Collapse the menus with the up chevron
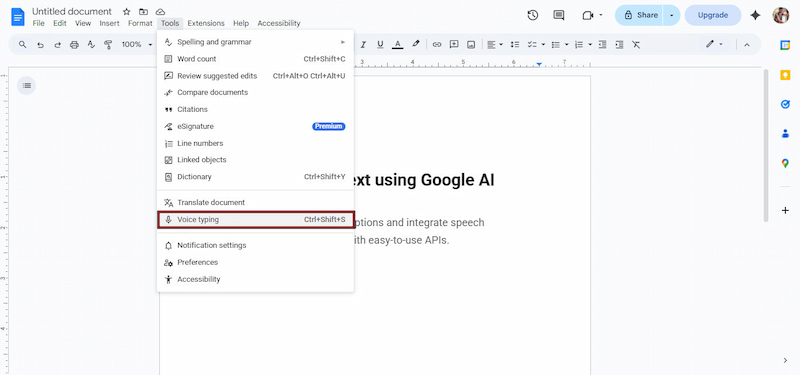This screenshot has height=375, width=800. pyautogui.click(x=747, y=44)
